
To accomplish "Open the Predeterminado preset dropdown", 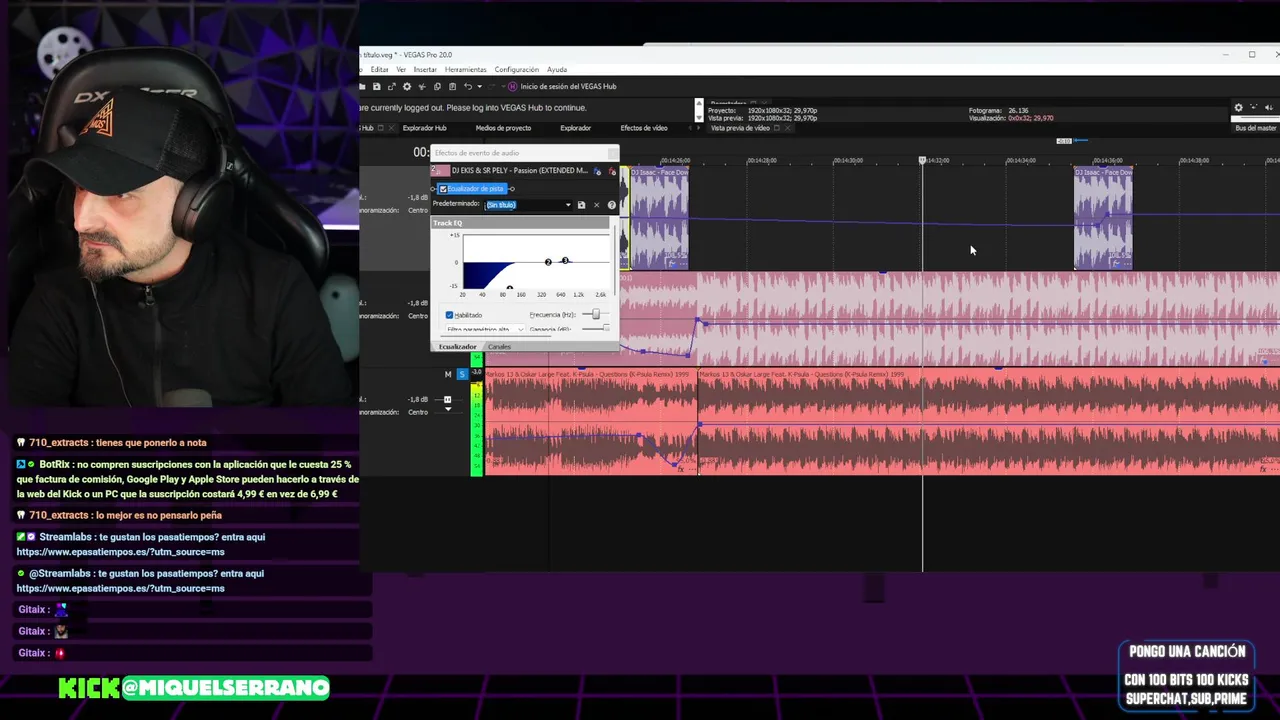I will (568, 205).
